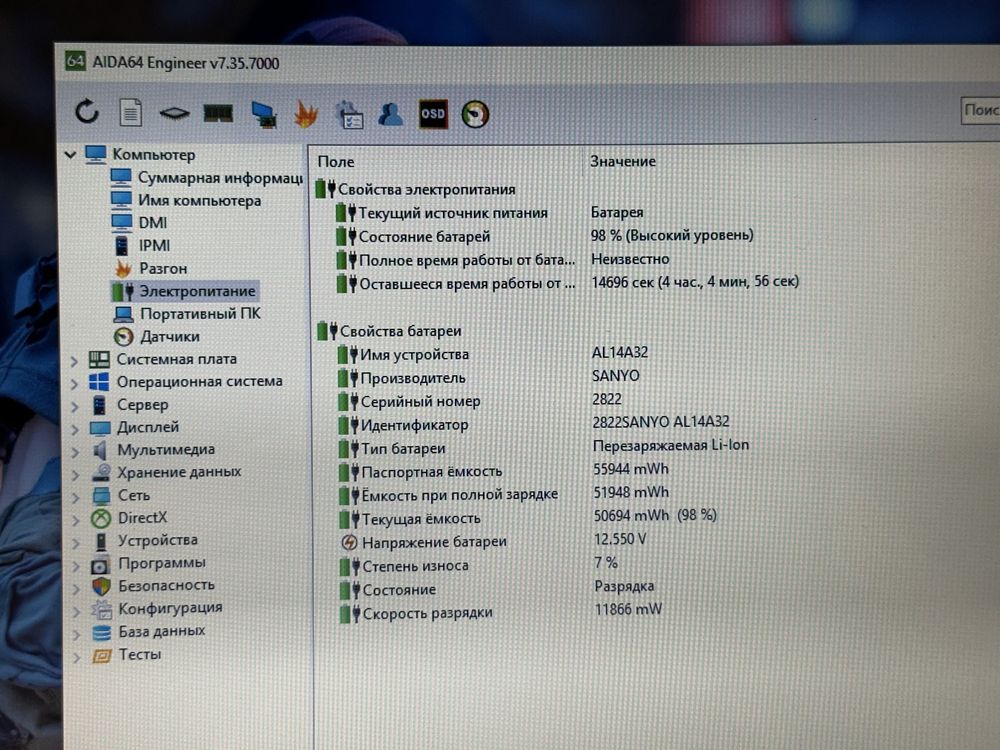Open the memory module toolbar icon
Image resolution: width=1000 pixels, height=750 pixels.
pyautogui.click(x=217, y=114)
